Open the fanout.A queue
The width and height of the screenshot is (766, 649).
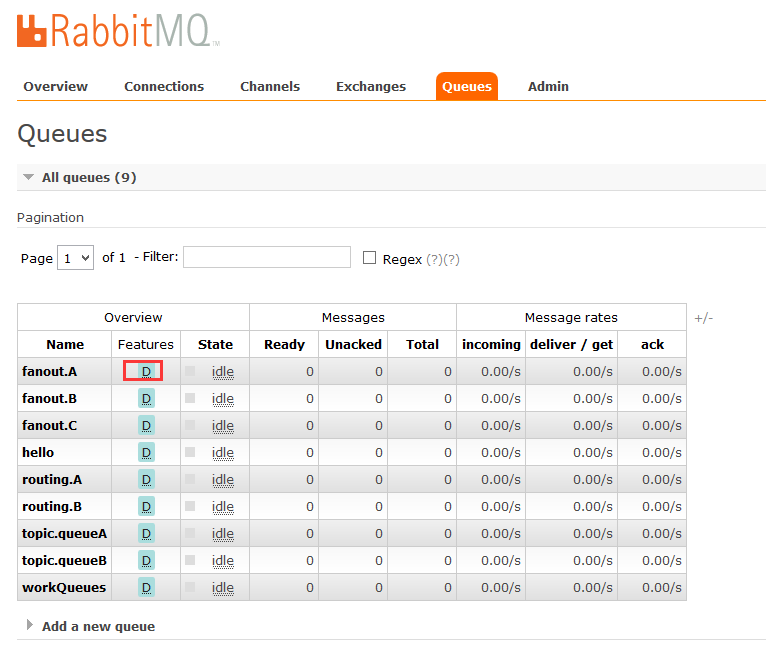click(49, 372)
